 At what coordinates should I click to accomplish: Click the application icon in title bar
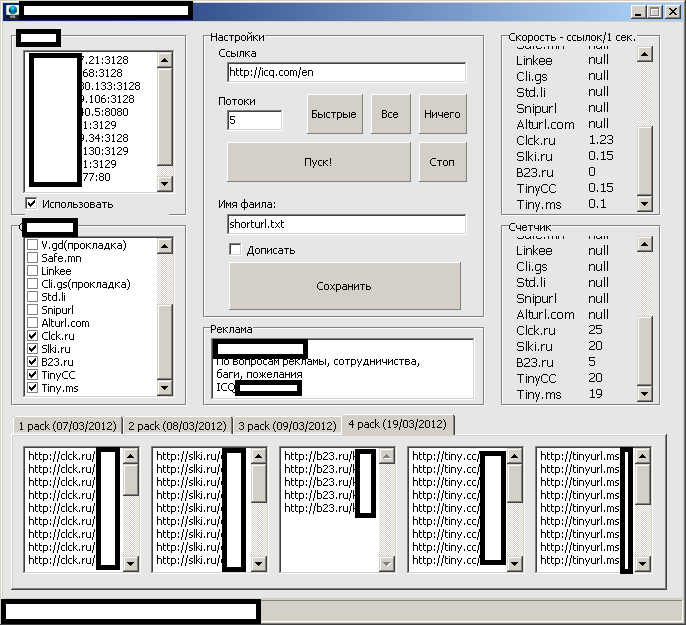pos(11,11)
